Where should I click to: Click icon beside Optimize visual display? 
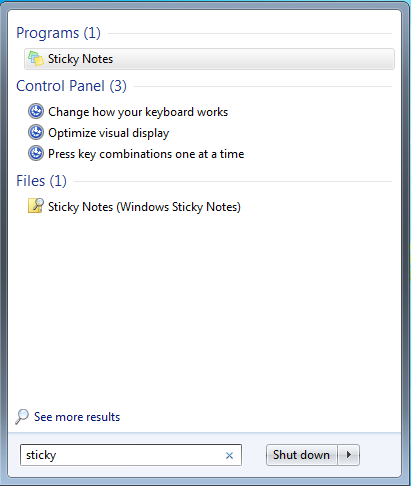pyautogui.click(x=36, y=132)
